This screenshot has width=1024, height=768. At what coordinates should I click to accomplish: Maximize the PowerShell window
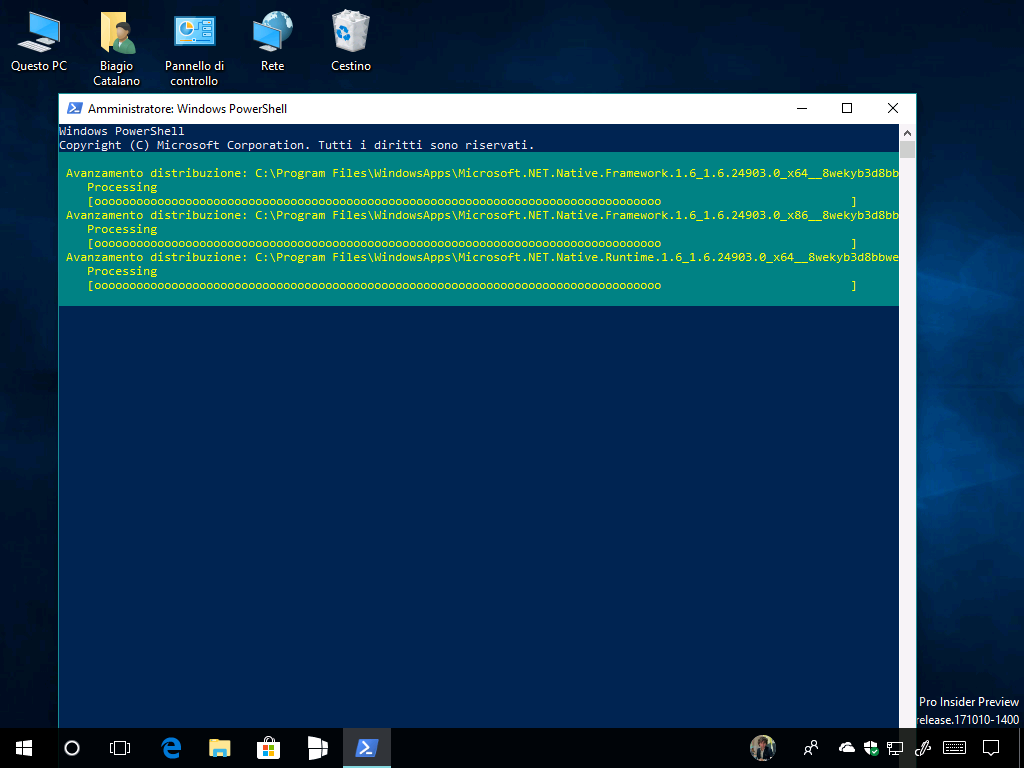pos(847,108)
